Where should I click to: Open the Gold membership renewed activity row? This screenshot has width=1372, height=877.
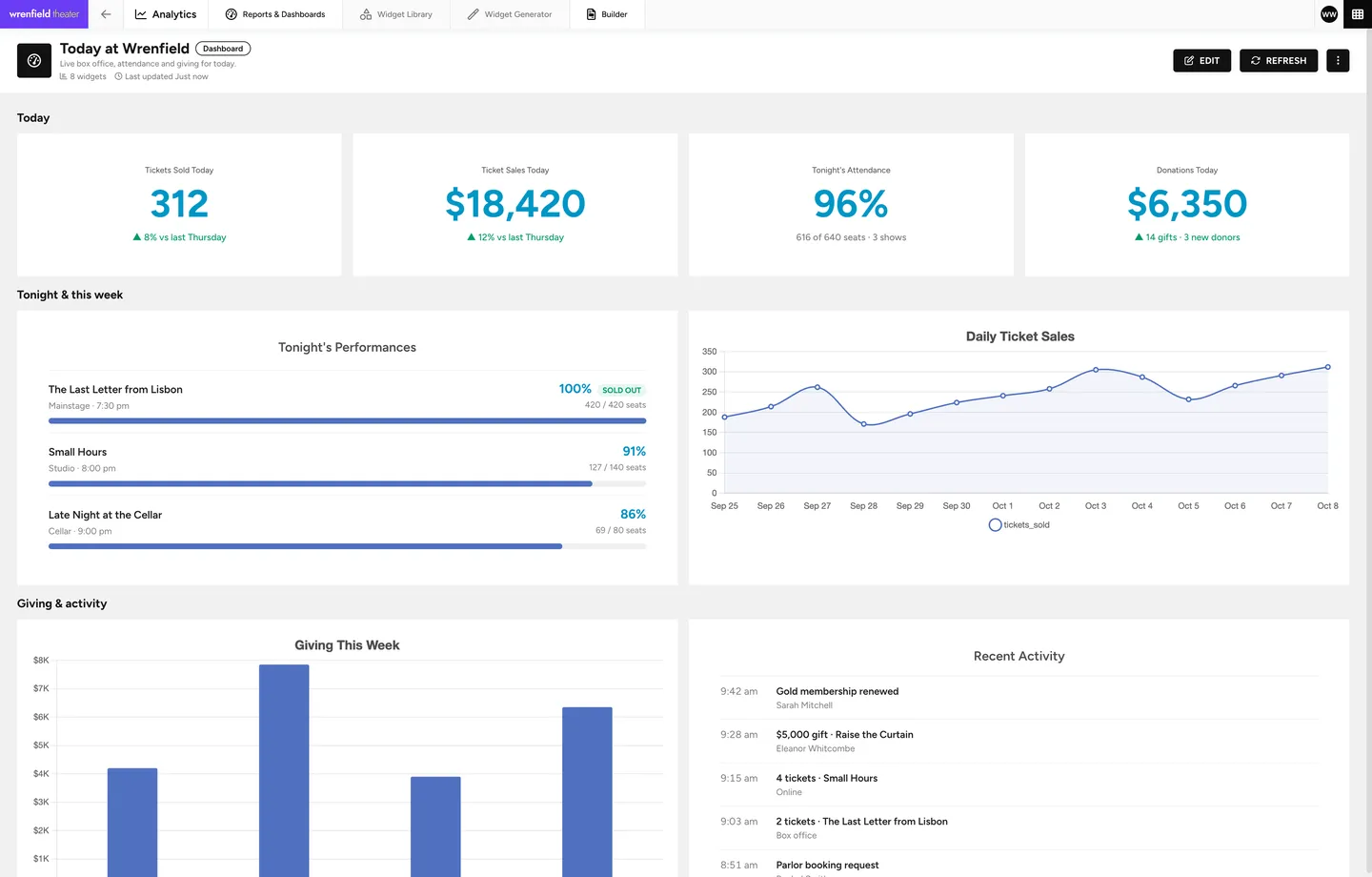tap(1019, 698)
